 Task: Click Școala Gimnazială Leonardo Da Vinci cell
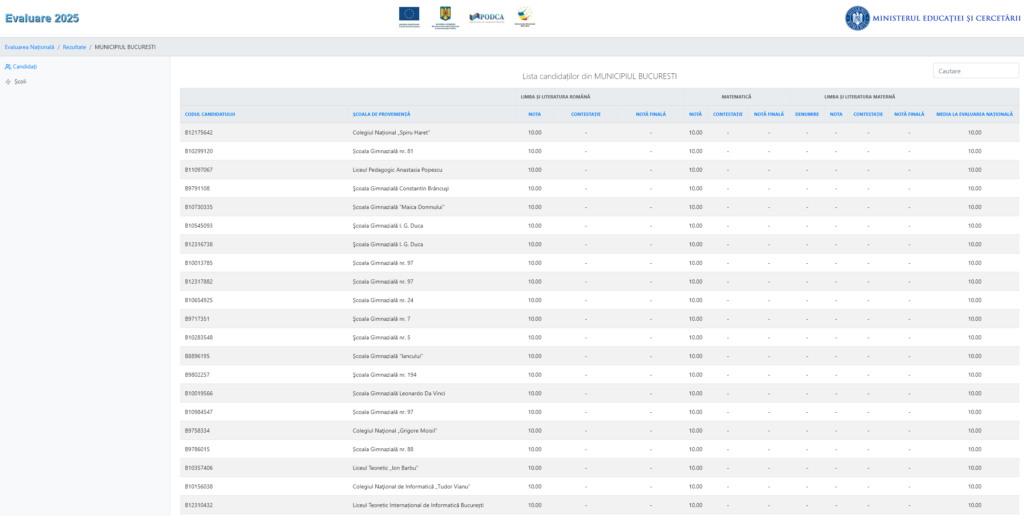coord(399,393)
